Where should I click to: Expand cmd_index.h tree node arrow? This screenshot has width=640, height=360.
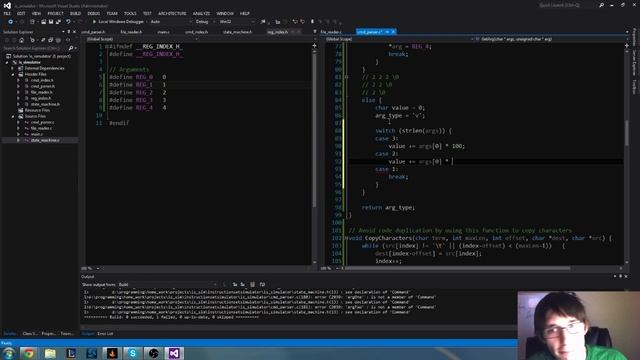18,80
